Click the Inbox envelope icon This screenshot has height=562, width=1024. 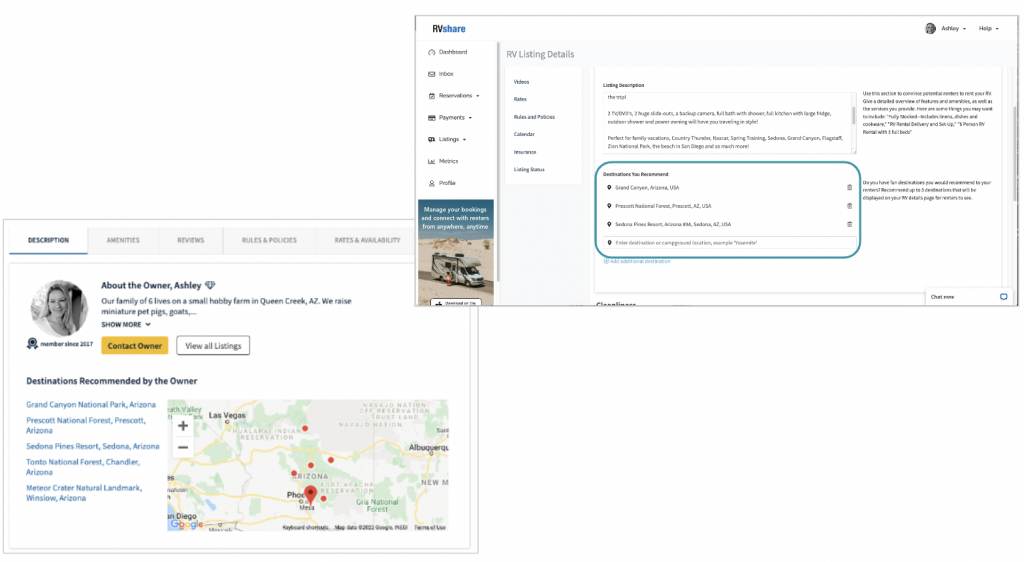[x=431, y=74]
